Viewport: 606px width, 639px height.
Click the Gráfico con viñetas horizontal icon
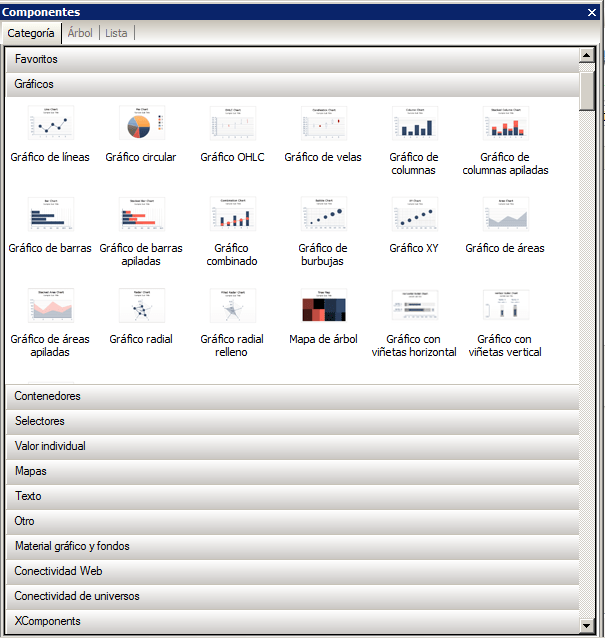[x=414, y=306]
